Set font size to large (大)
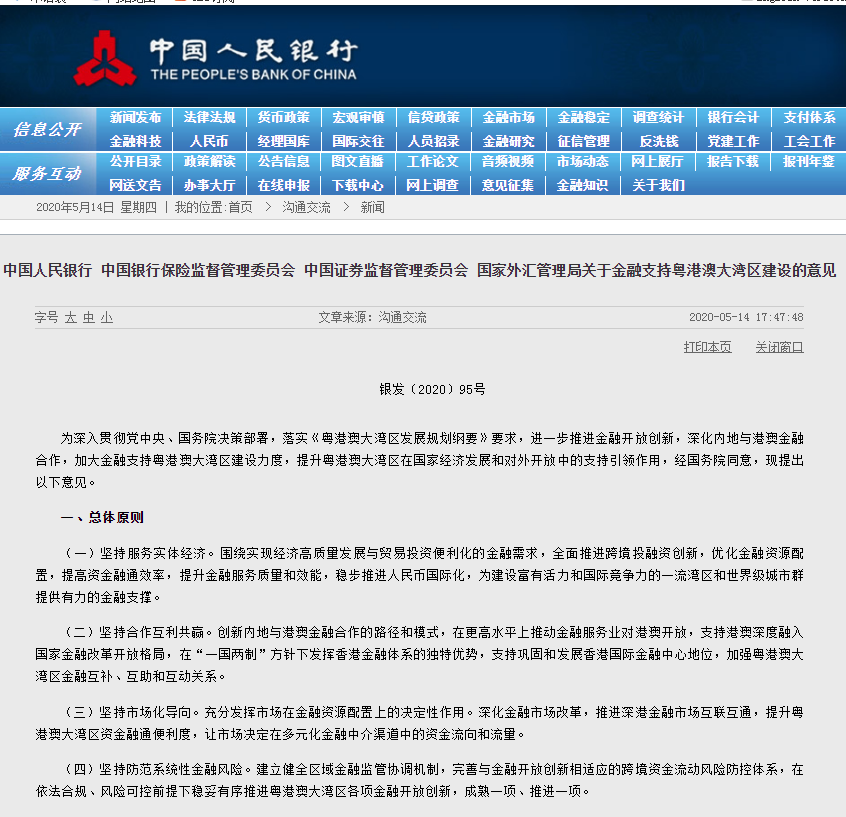This screenshot has height=817, width=846. 71,318
